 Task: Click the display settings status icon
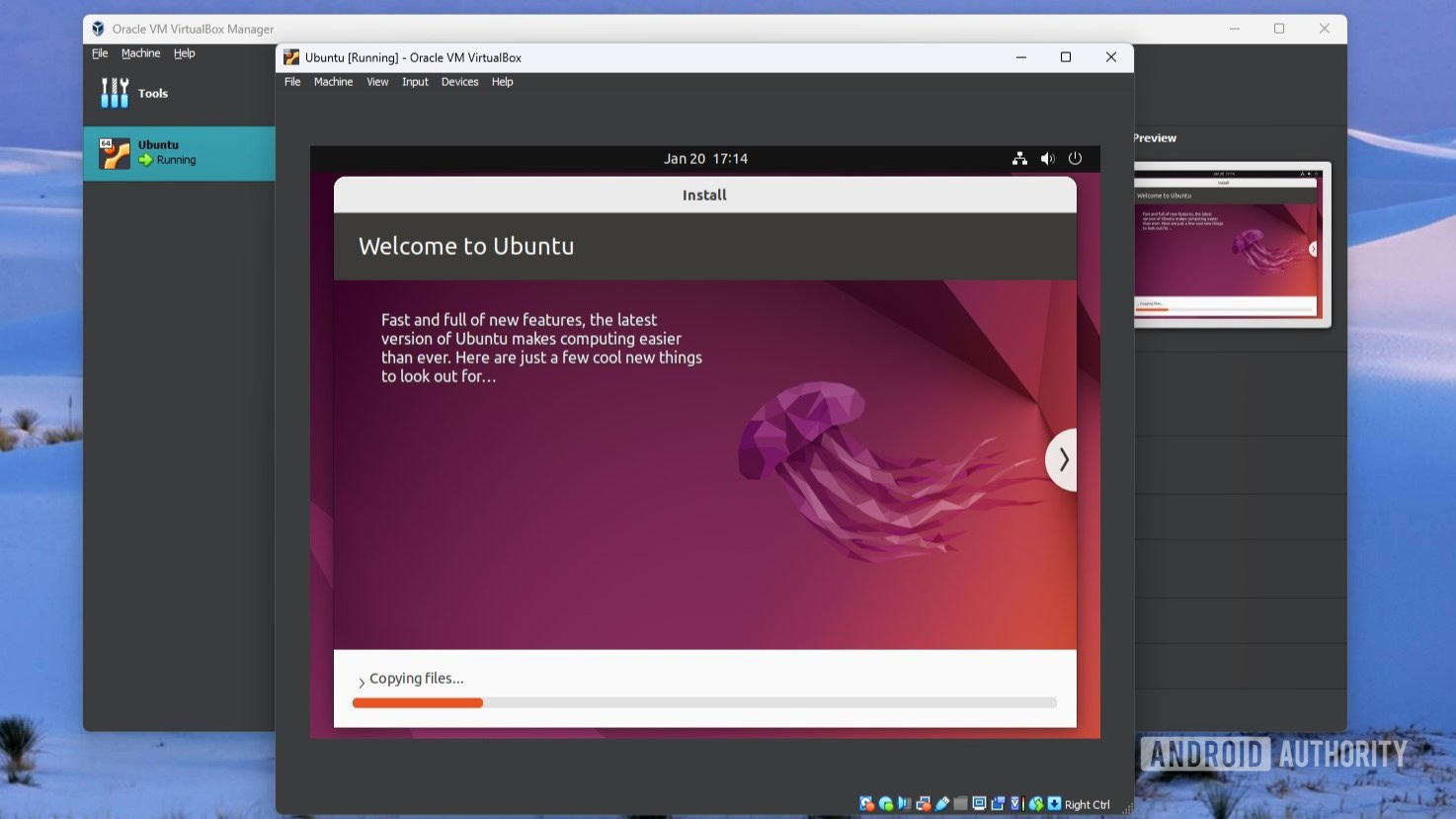coord(979,804)
